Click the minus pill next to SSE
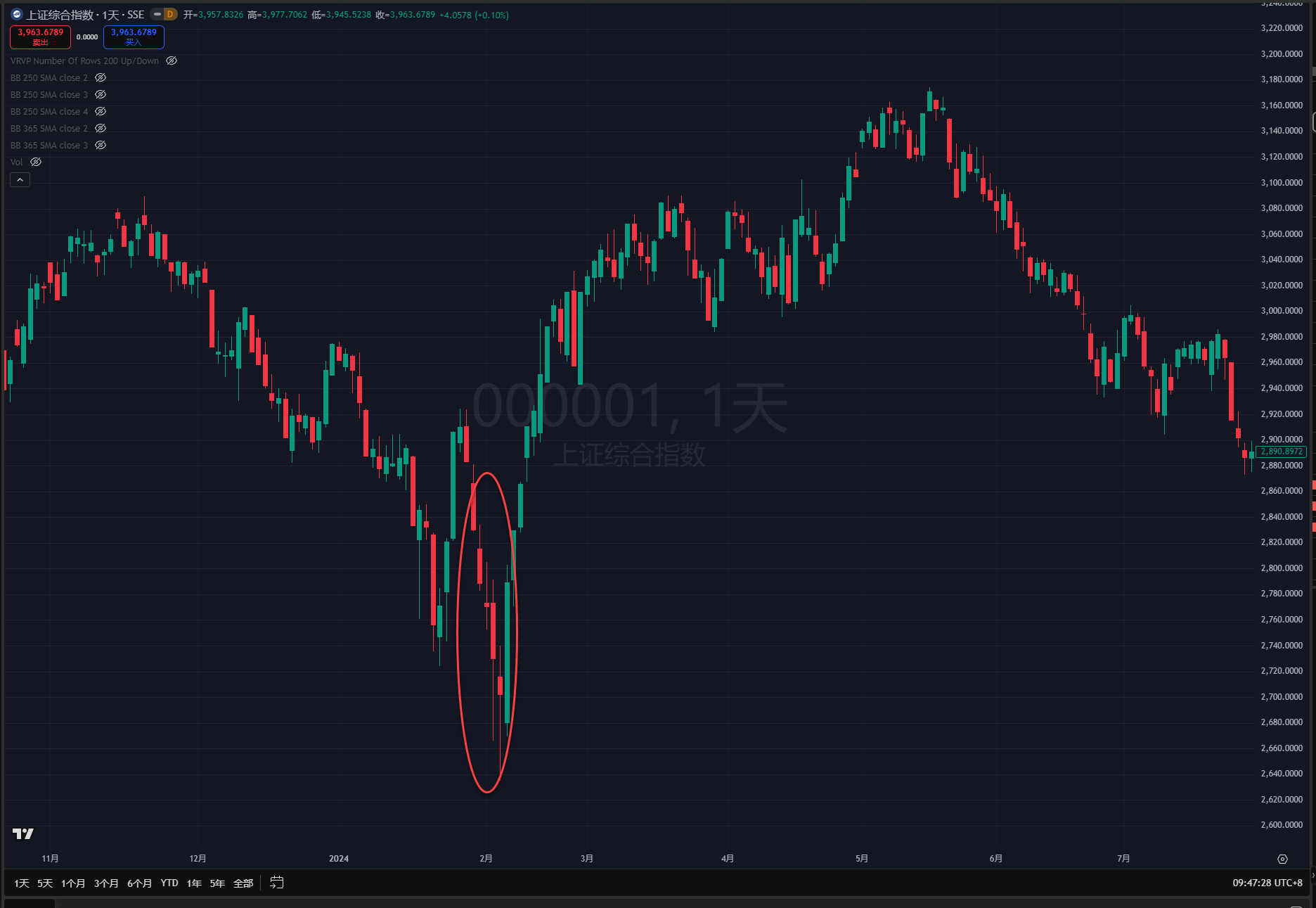The height and width of the screenshot is (908, 1316). pyautogui.click(x=157, y=15)
